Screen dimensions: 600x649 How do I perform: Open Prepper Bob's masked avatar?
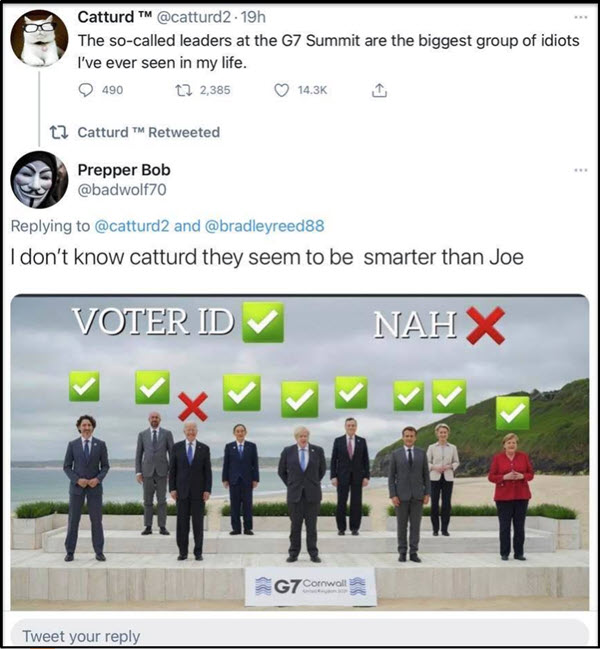(x=39, y=180)
